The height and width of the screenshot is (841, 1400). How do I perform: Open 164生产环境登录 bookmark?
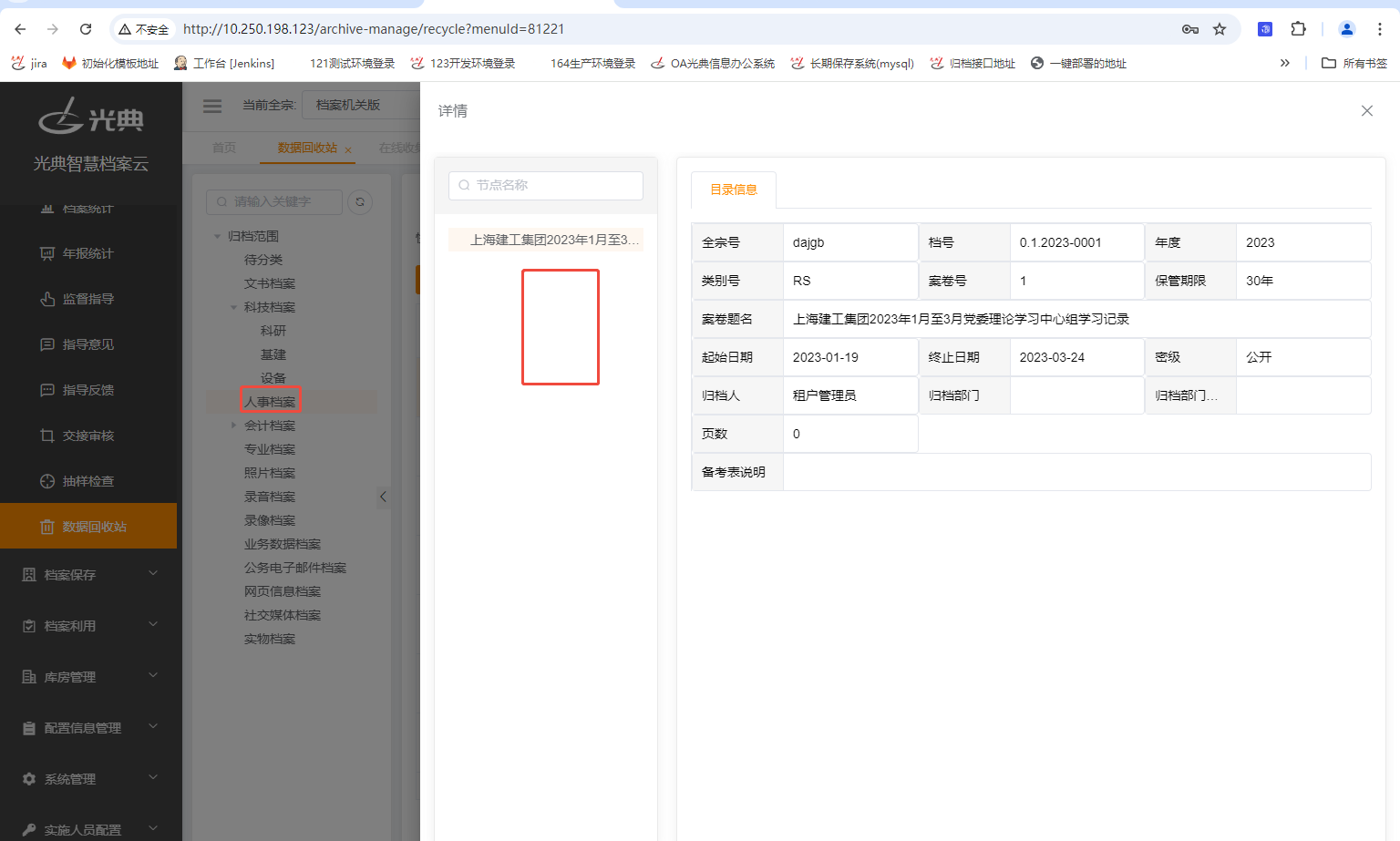click(x=592, y=63)
